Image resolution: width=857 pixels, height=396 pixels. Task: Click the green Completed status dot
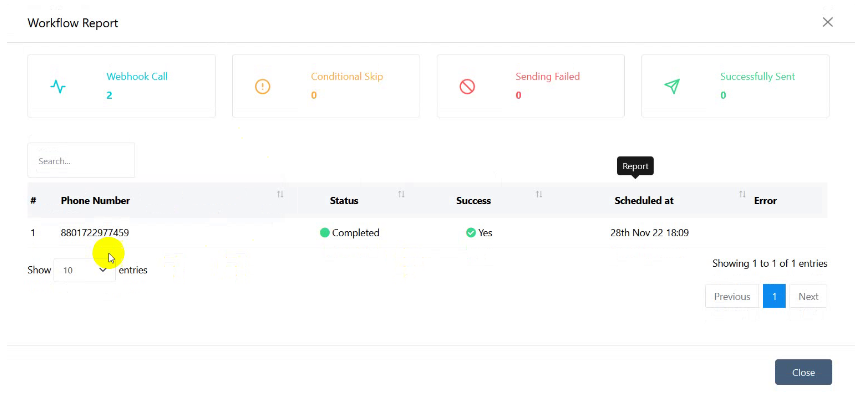[325, 233]
